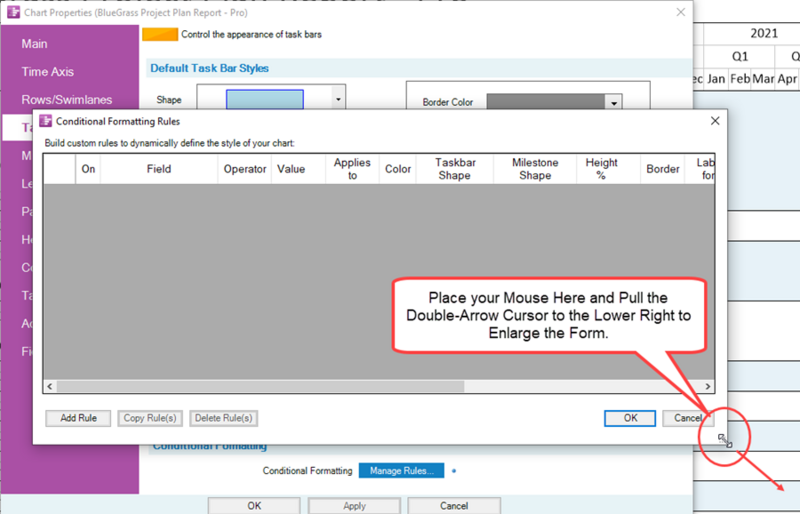Open the Shape dropdown arrow
The height and width of the screenshot is (514, 800).
(x=338, y=99)
